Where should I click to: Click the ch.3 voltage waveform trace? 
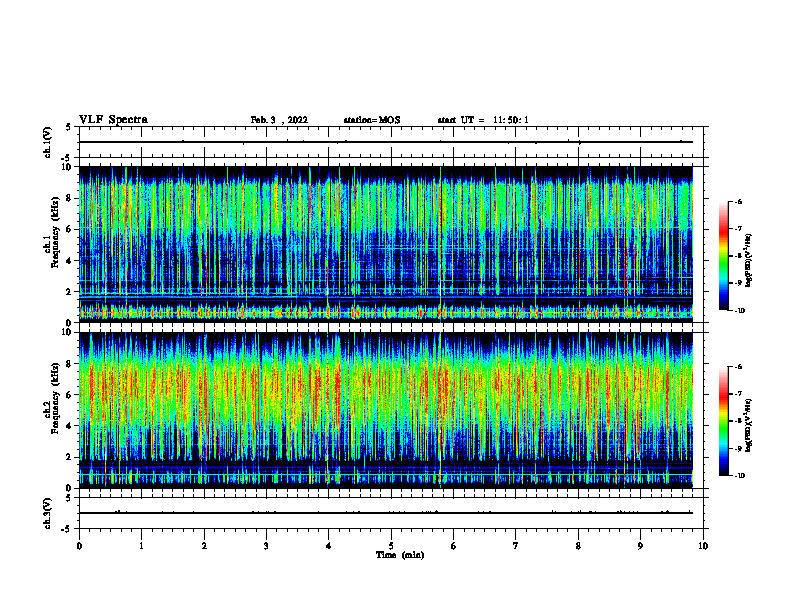[386, 513]
